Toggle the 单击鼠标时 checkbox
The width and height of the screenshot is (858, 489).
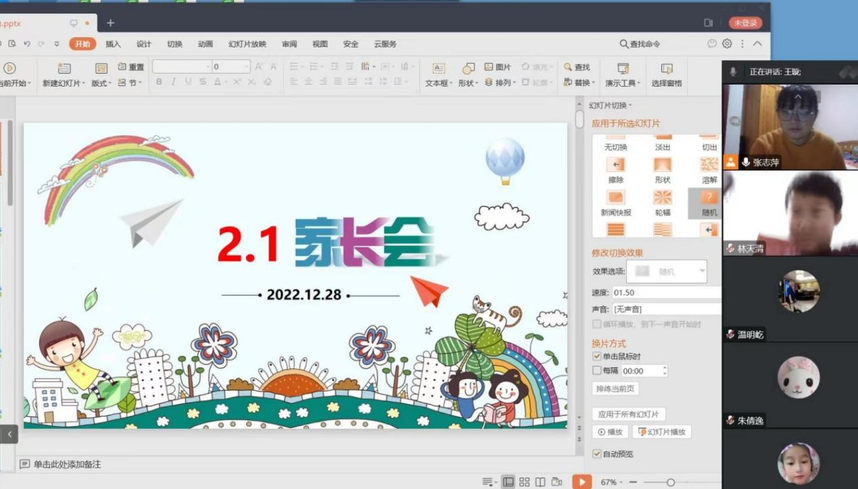(597, 357)
